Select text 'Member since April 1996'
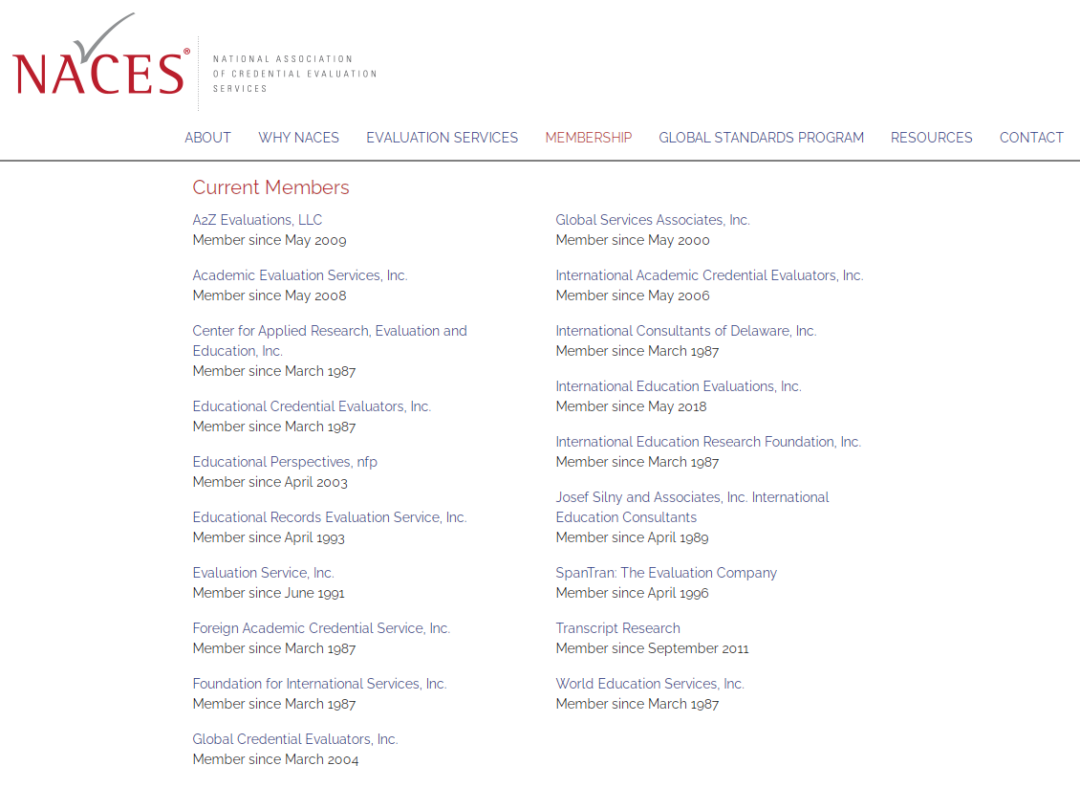 pos(632,593)
